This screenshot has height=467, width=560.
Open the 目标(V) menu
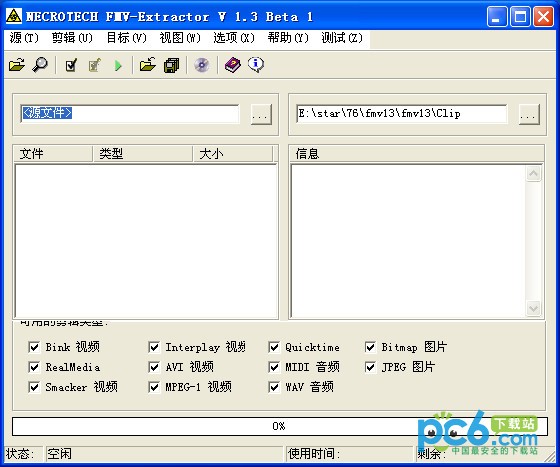tap(127, 38)
